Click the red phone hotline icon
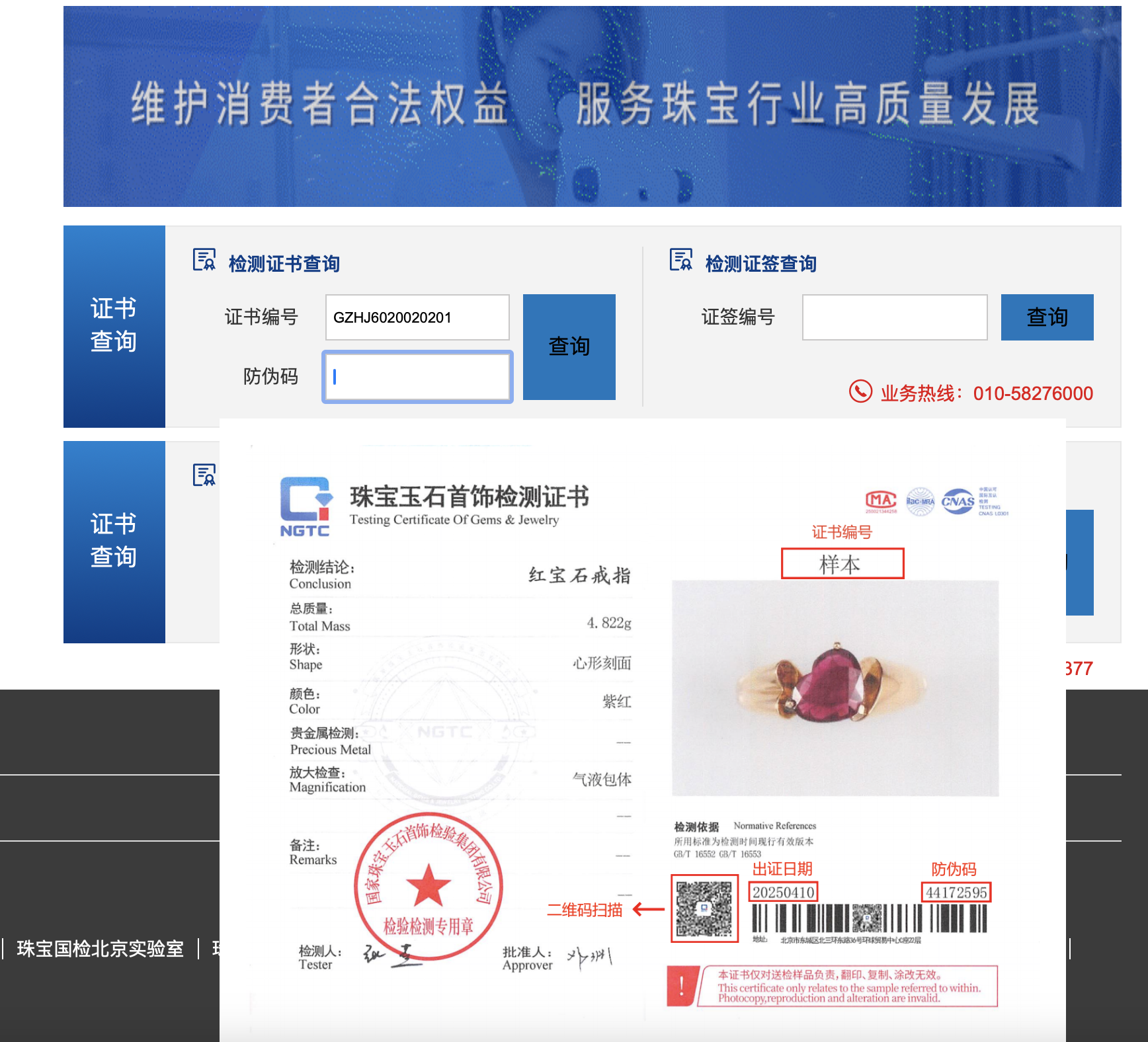The height and width of the screenshot is (1042, 1148). tap(860, 391)
